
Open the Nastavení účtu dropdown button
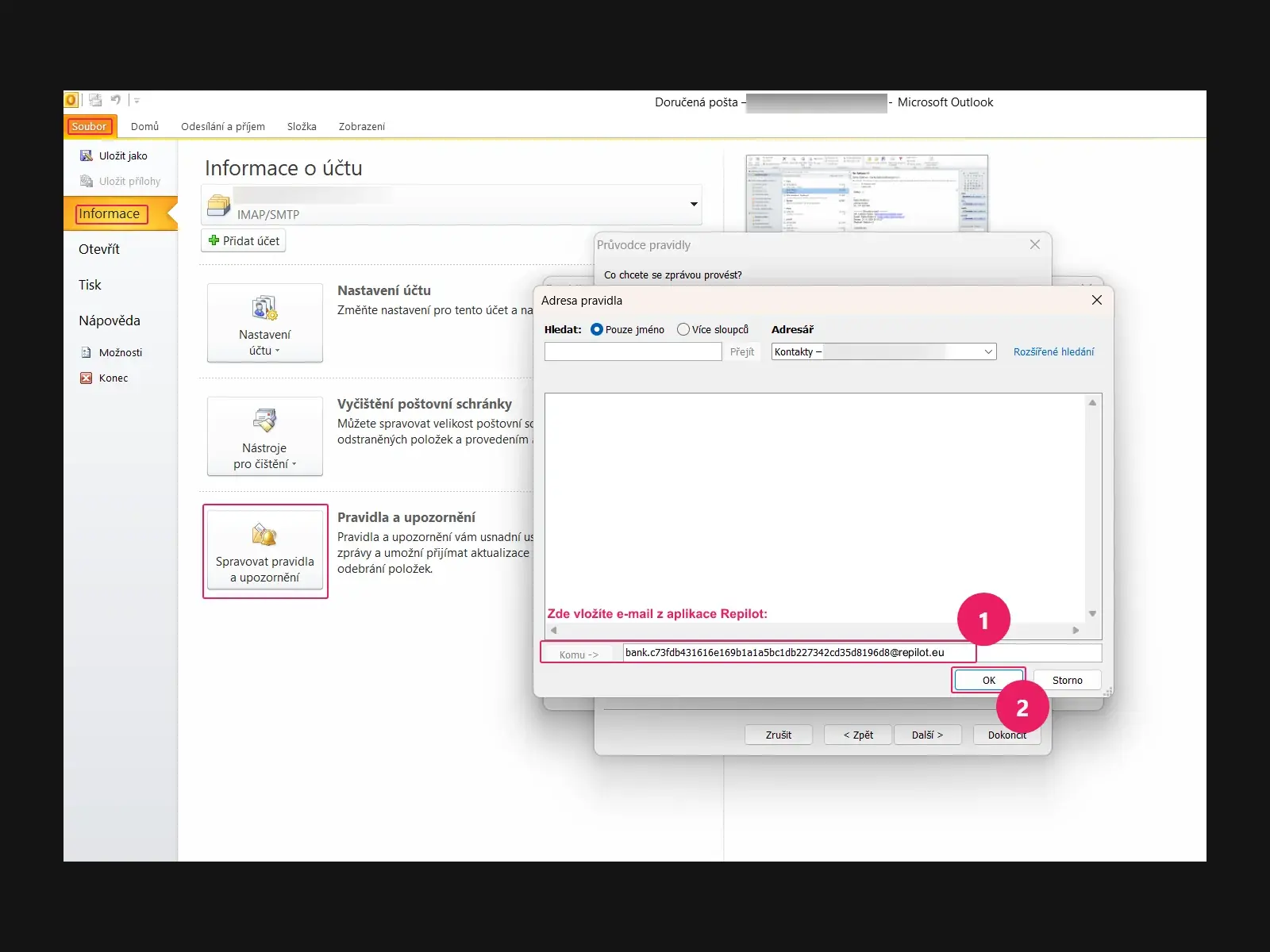[x=265, y=323]
